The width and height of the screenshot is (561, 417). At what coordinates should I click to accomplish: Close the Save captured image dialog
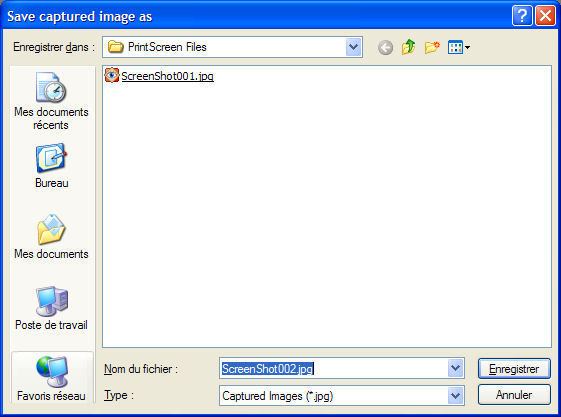(x=545, y=16)
